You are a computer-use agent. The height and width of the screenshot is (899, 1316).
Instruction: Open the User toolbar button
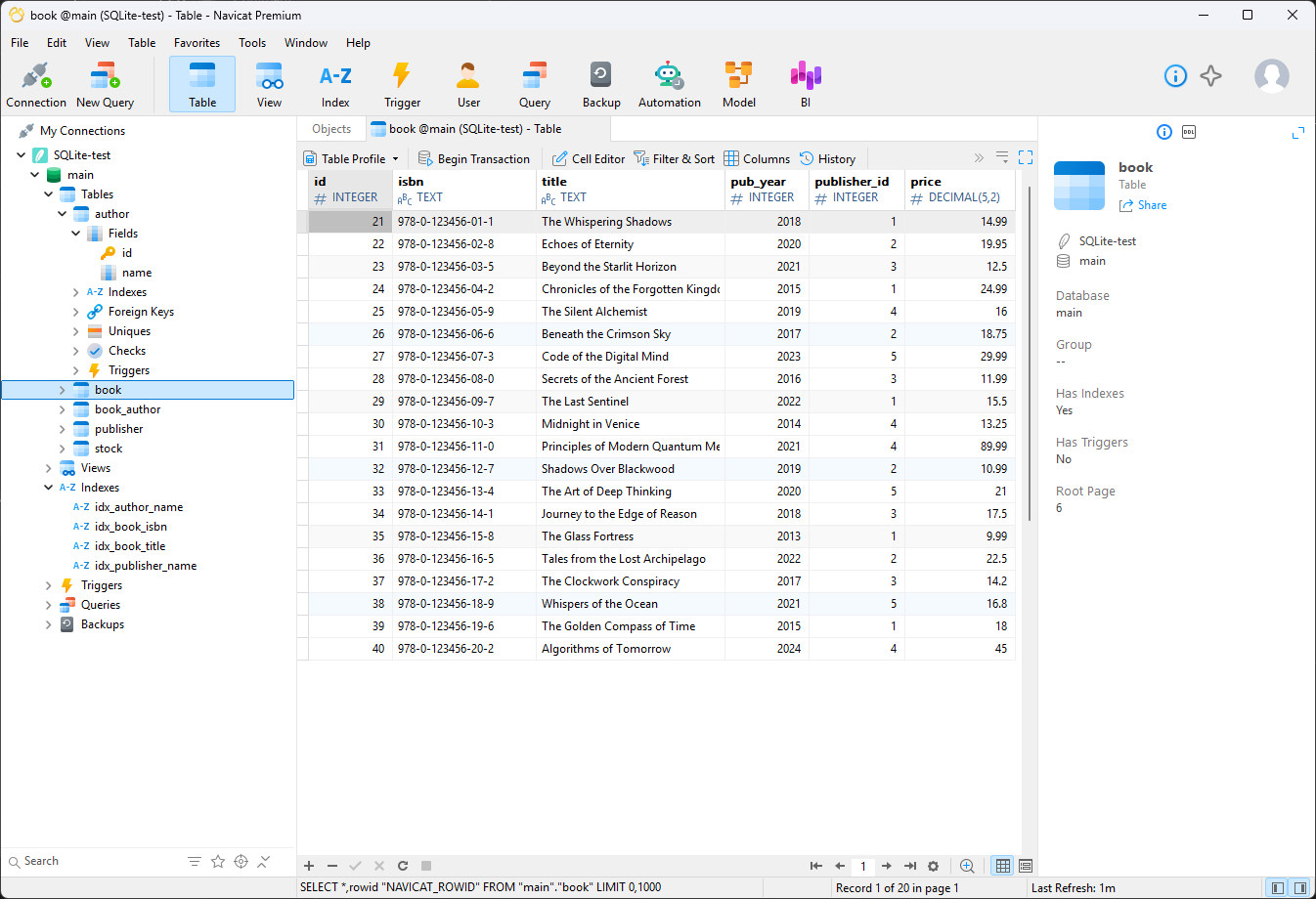468,84
